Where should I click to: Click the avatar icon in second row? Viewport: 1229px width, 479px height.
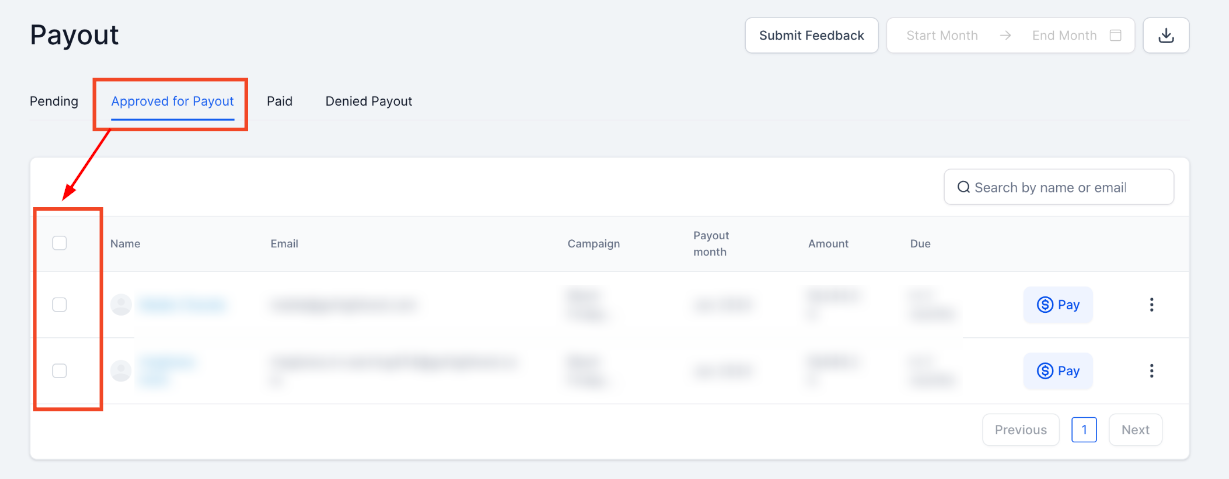[x=121, y=371]
